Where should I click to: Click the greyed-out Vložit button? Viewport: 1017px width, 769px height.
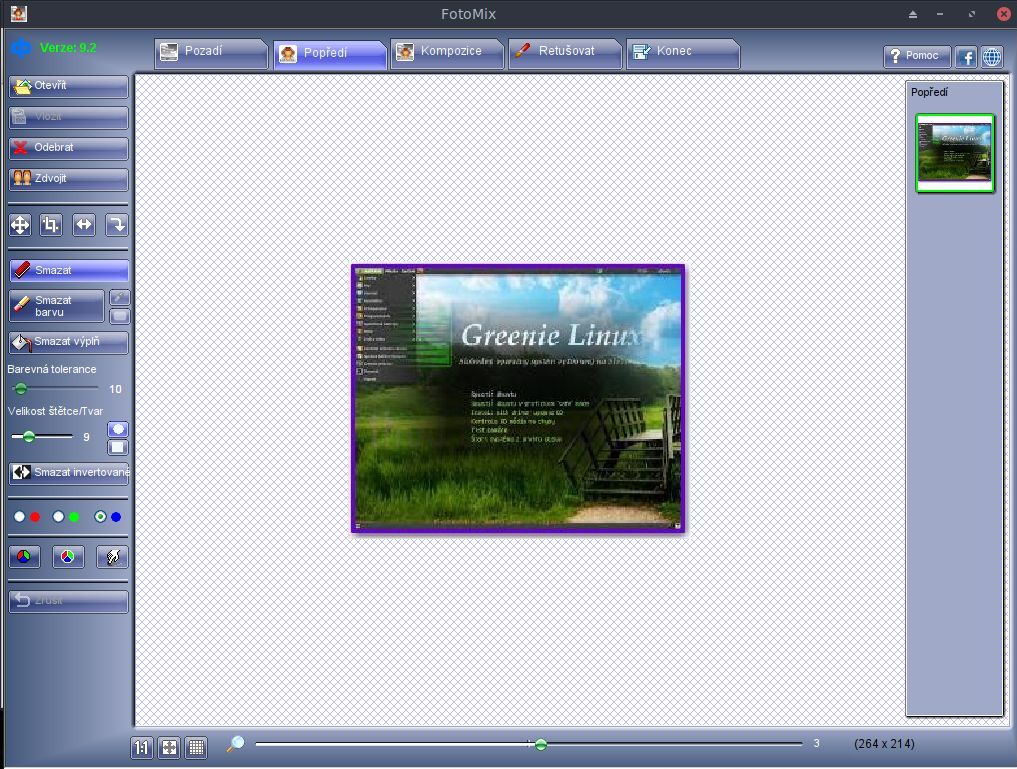pos(69,117)
